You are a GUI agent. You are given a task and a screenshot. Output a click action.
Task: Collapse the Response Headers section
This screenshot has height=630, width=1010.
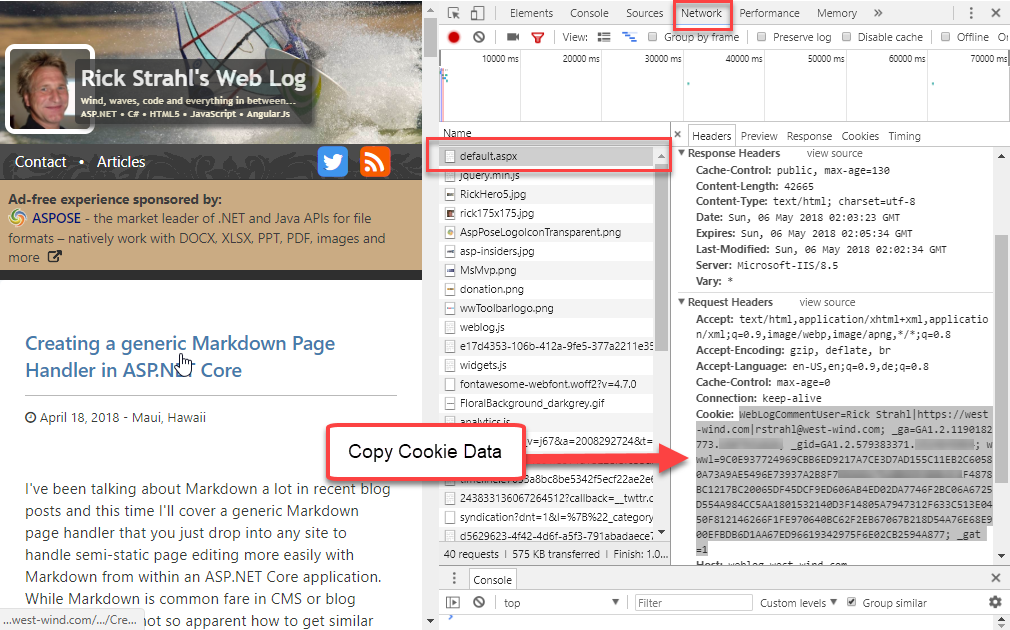click(681, 153)
